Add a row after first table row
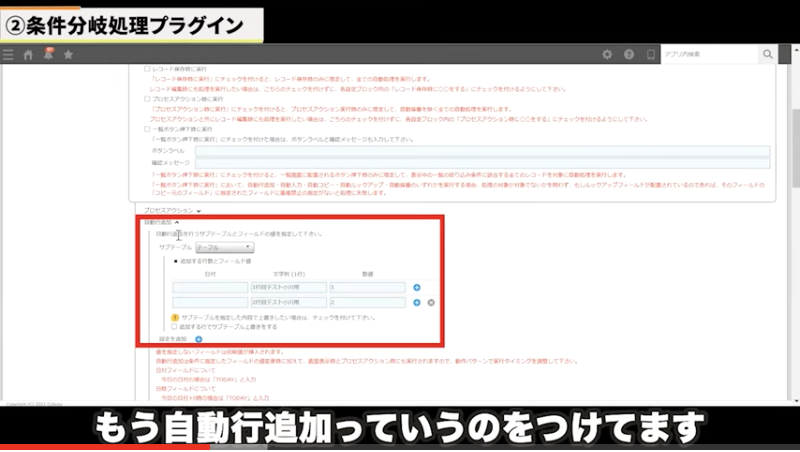Image resolution: width=800 pixels, height=452 pixels. pyautogui.click(x=417, y=287)
